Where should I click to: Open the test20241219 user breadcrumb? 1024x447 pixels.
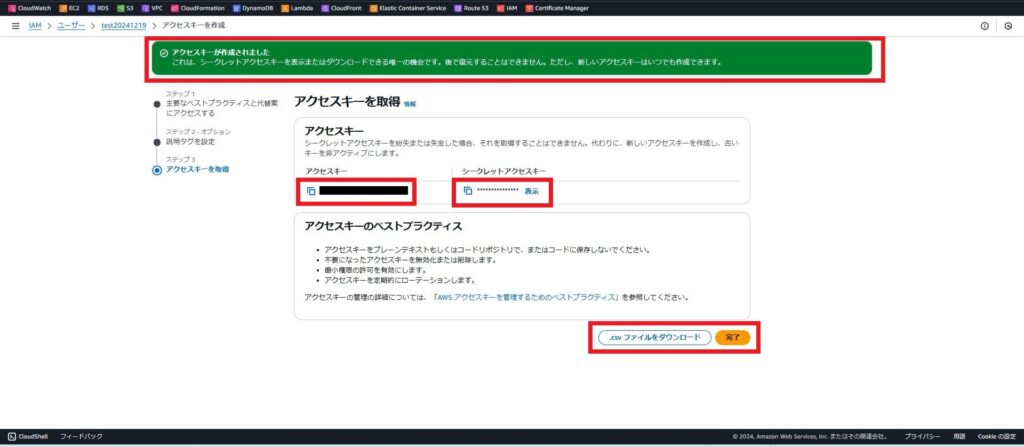(124, 24)
